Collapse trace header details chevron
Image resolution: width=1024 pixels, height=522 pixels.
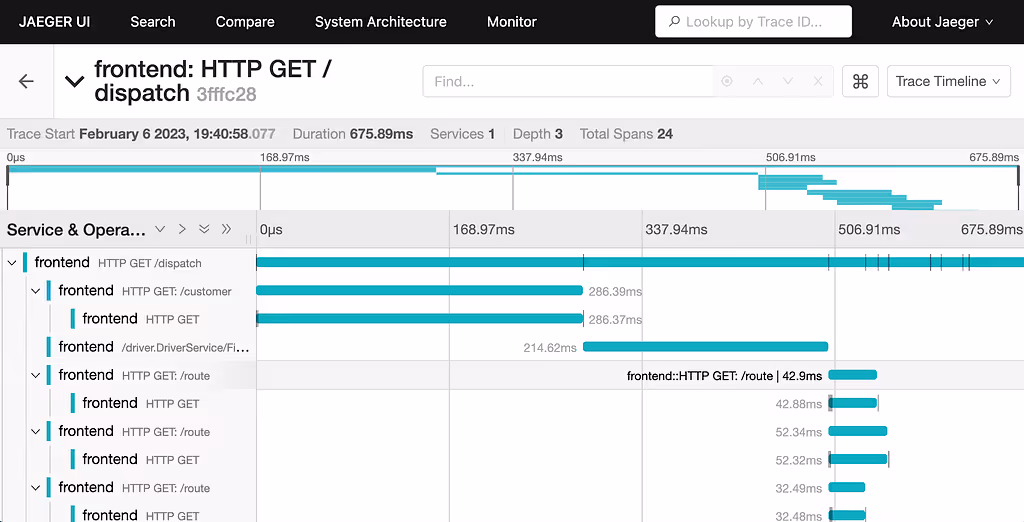(x=74, y=82)
